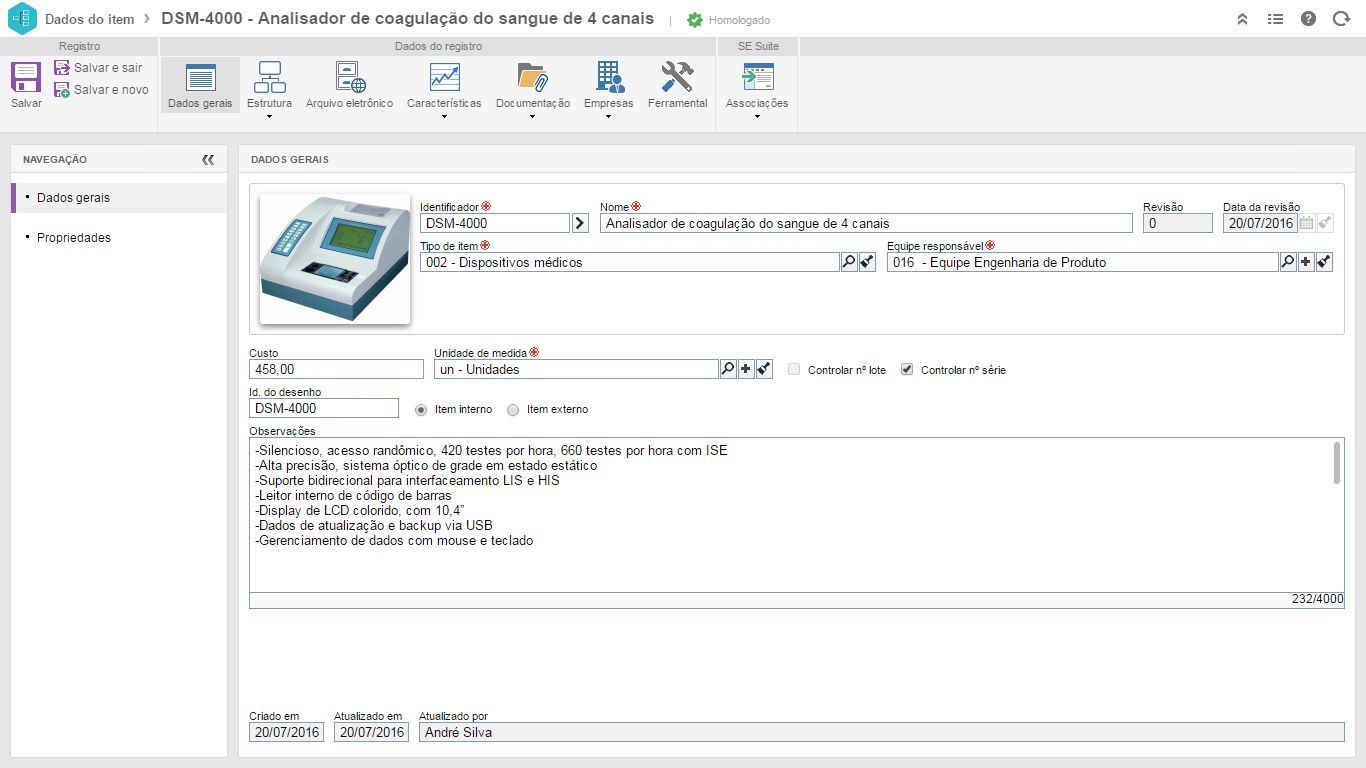Image resolution: width=1366 pixels, height=768 pixels.
Task: Click the Salvar e sair button
Action: point(98,68)
